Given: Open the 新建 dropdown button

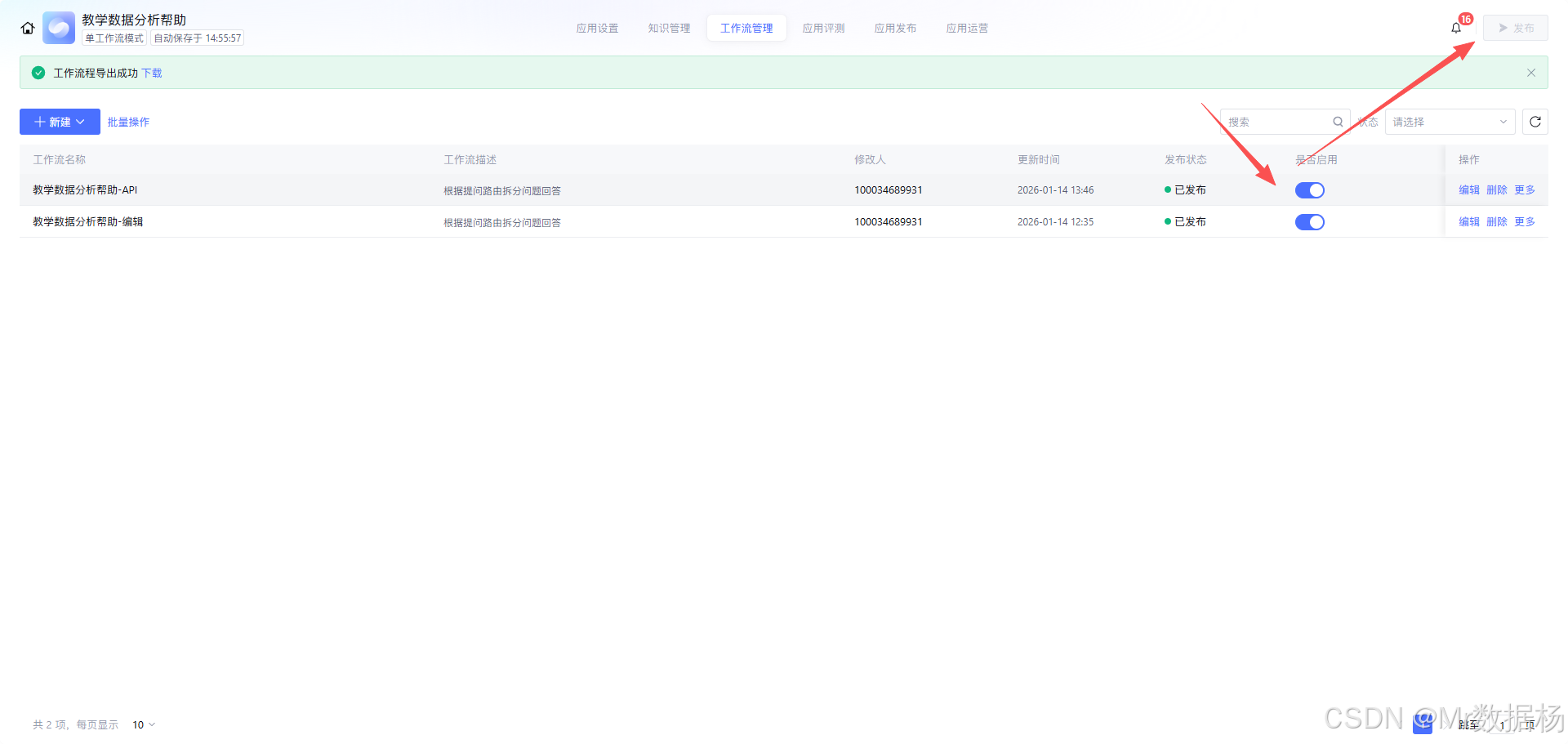Looking at the screenshot, I should coord(60,122).
